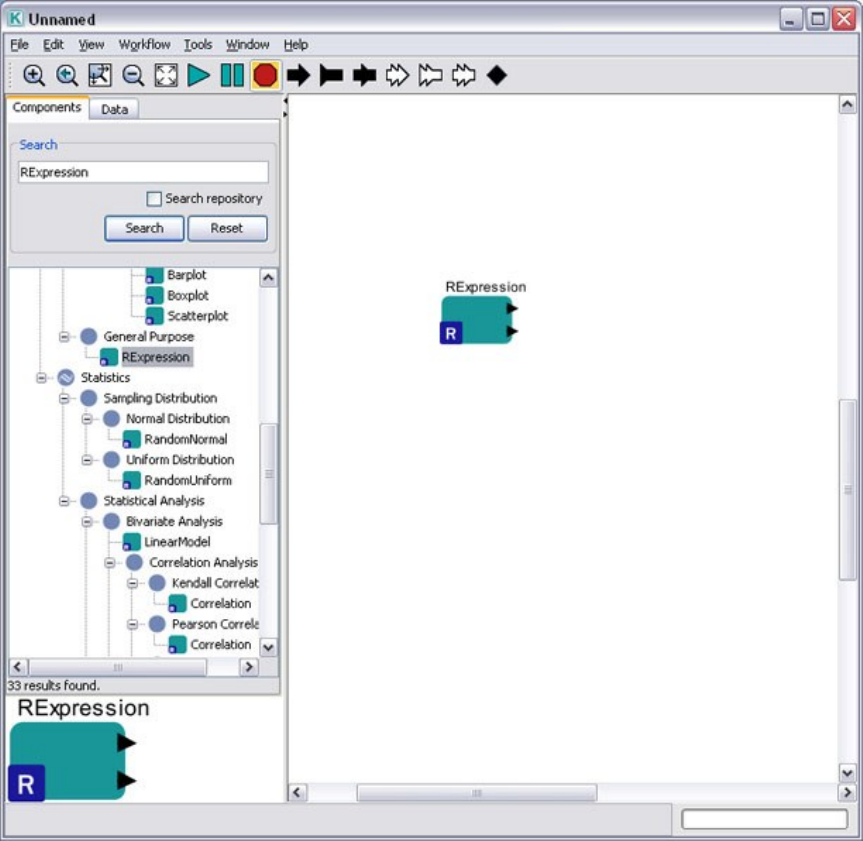Select the Pearson Correlation item
This screenshot has height=841, width=863.
tap(215, 624)
